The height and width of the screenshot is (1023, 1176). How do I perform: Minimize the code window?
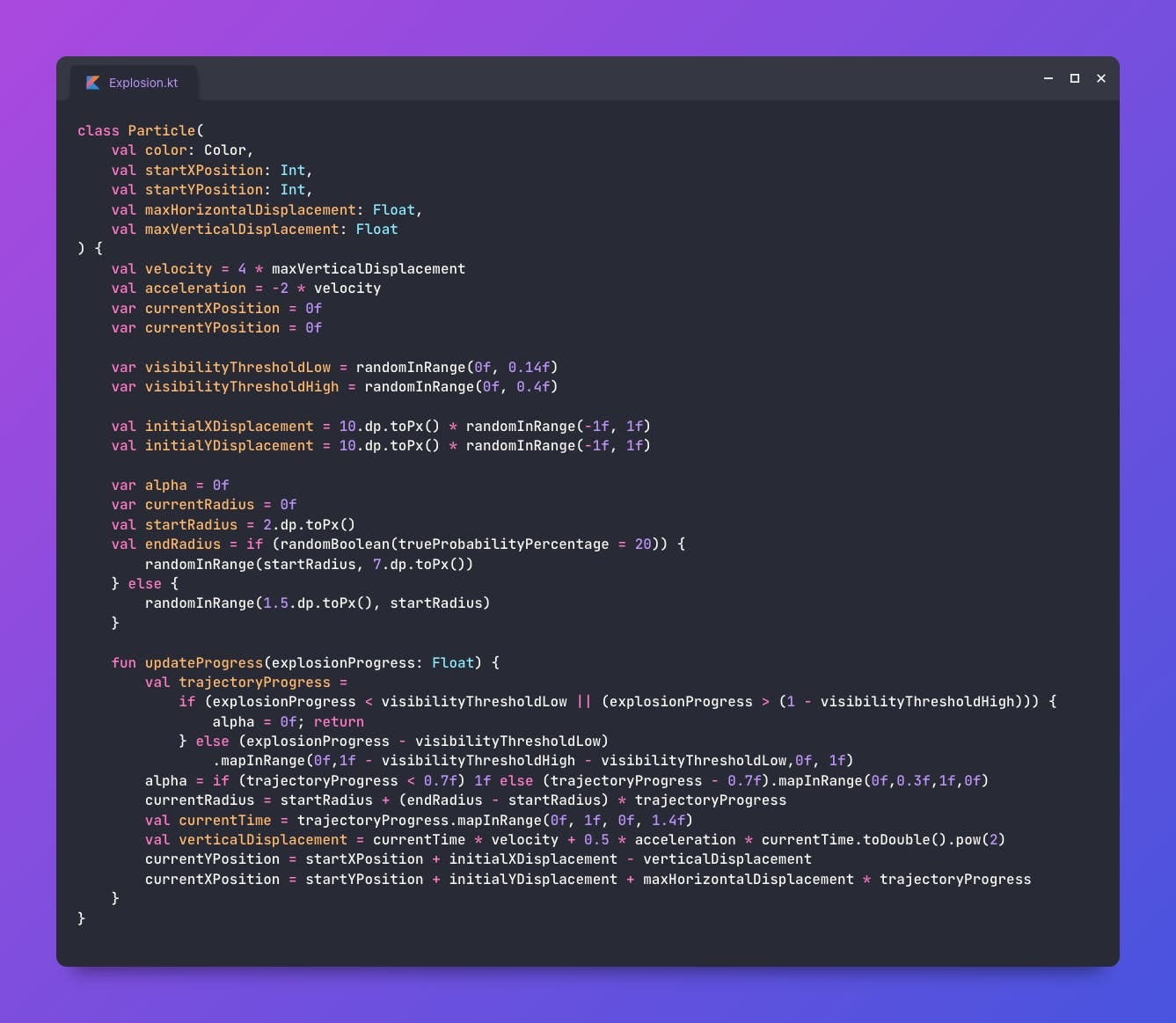[x=1048, y=78]
